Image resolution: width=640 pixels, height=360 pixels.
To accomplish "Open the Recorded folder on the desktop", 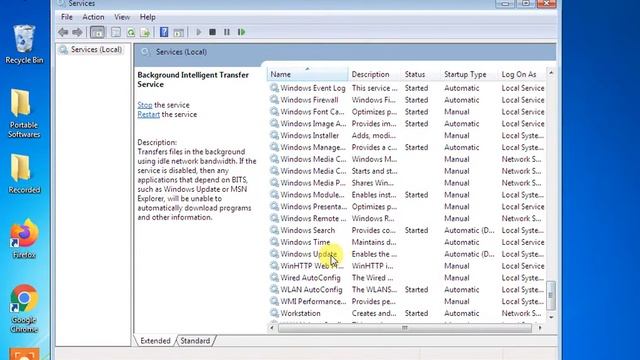I will (24, 173).
